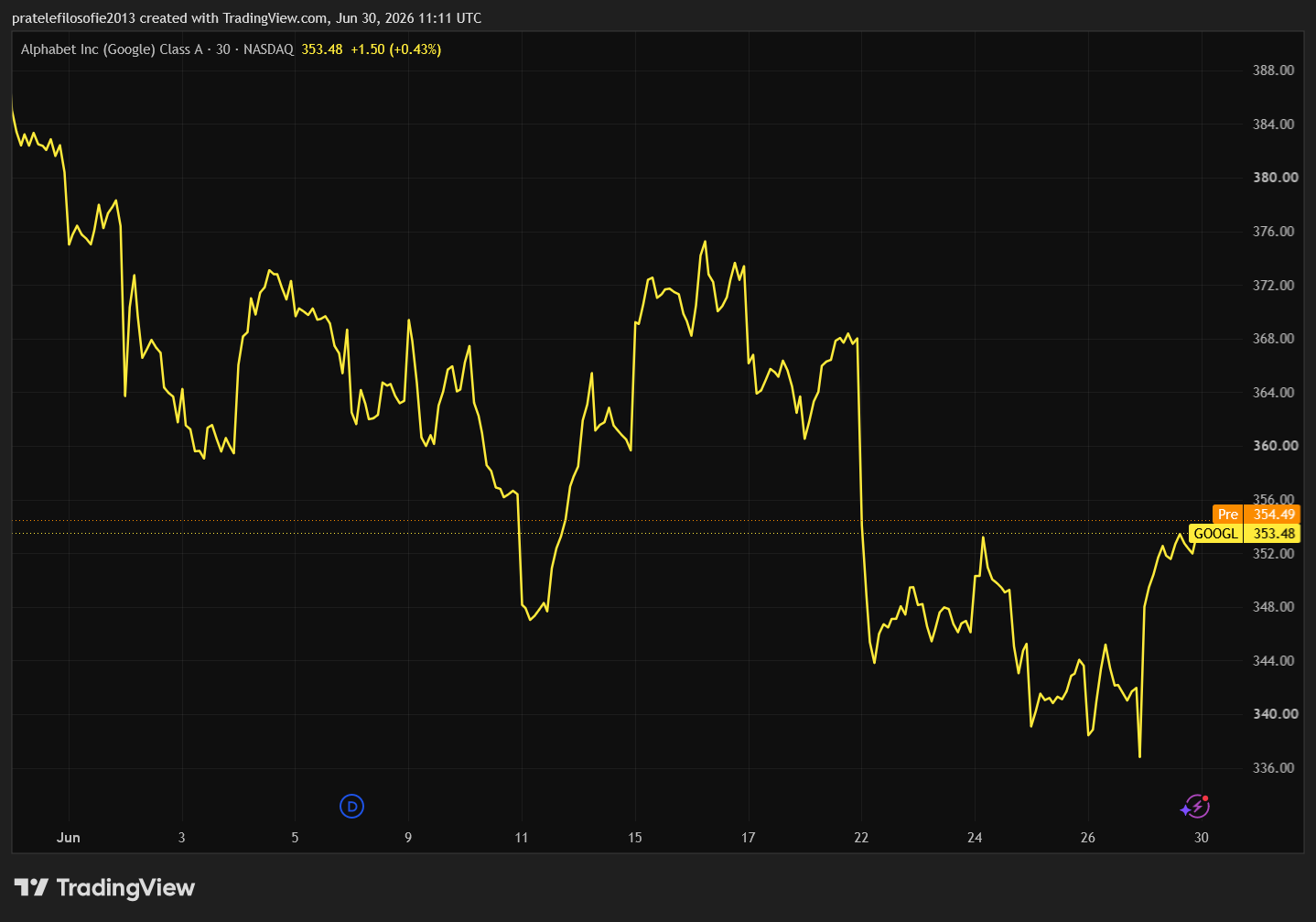This screenshot has height=922, width=1316.
Task: Click the blue dividend 'D' marker
Action: [351, 807]
